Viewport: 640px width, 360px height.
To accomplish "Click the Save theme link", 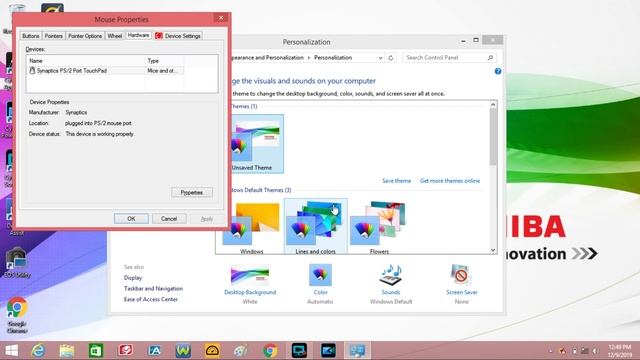I will pyautogui.click(x=396, y=181).
